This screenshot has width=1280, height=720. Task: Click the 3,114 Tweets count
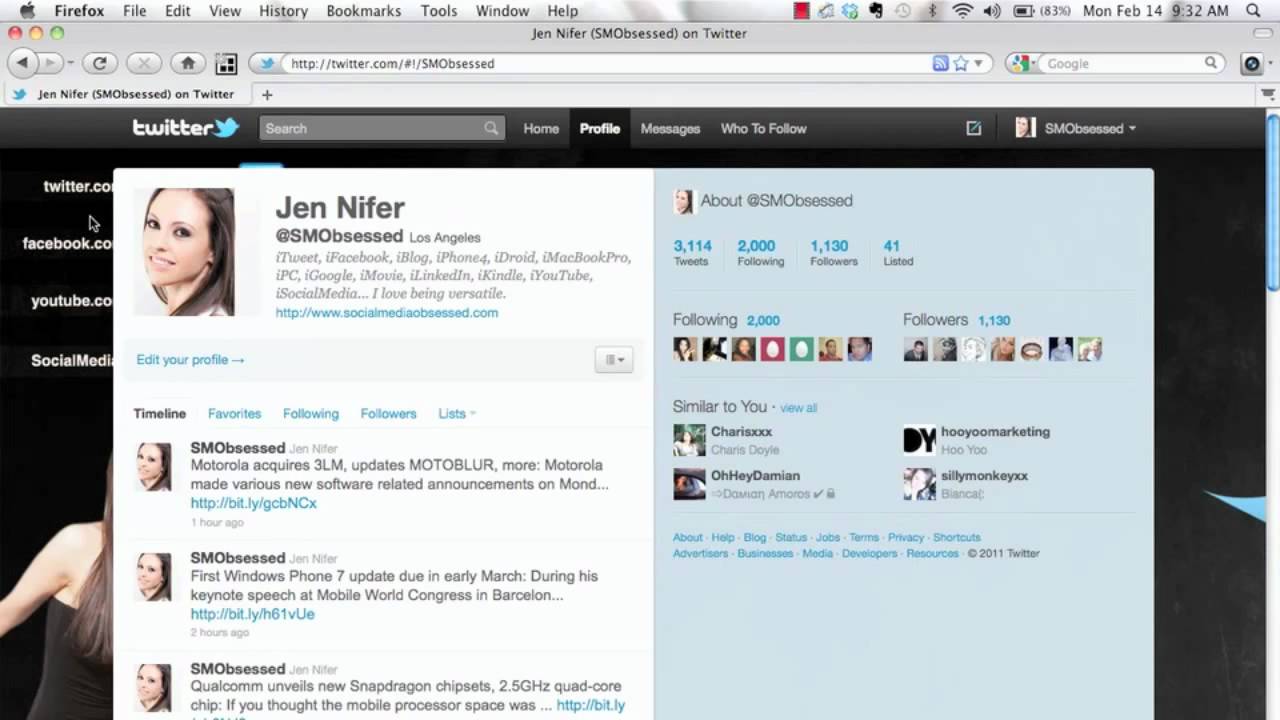tap(692, 252)
